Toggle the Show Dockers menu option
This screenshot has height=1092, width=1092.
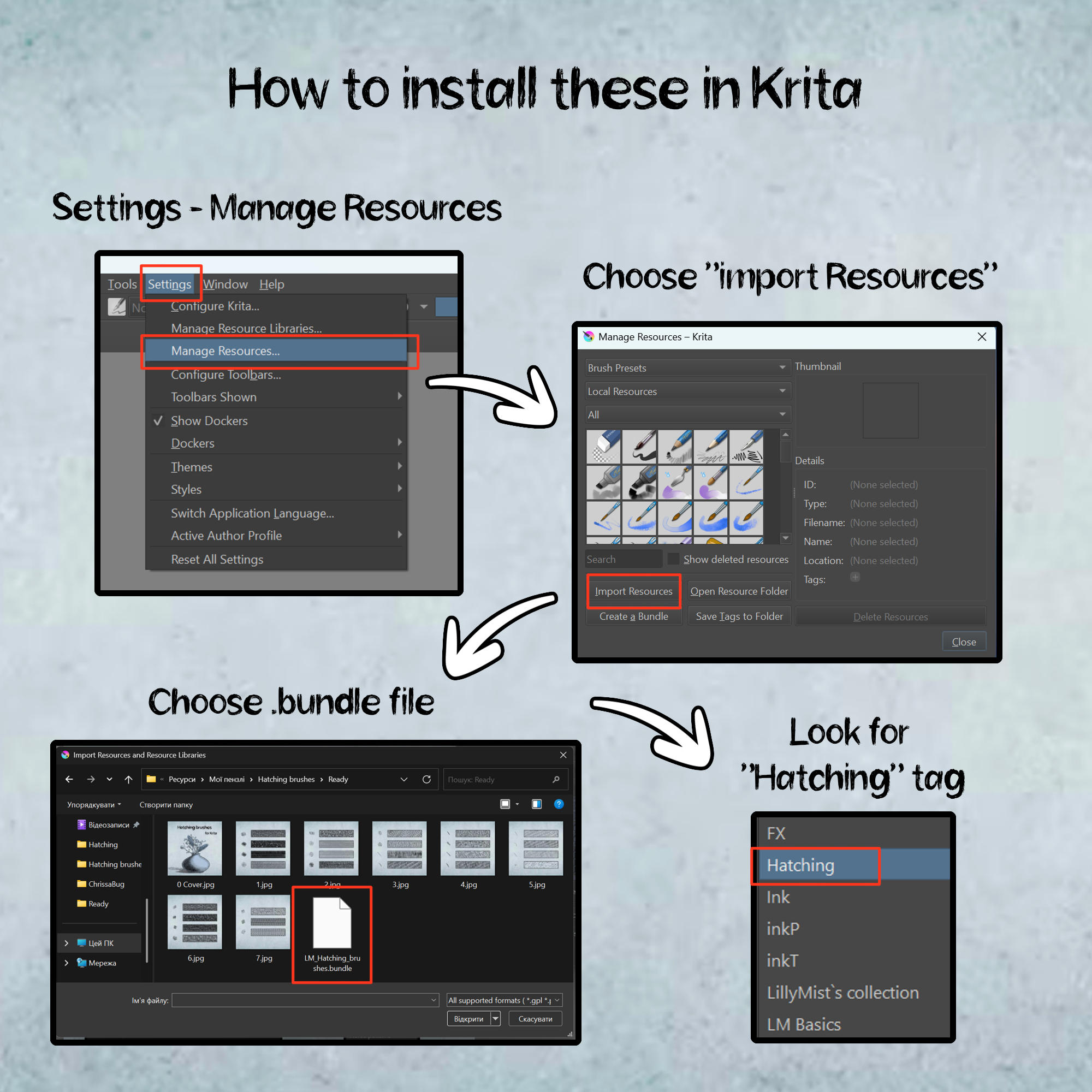209,420
